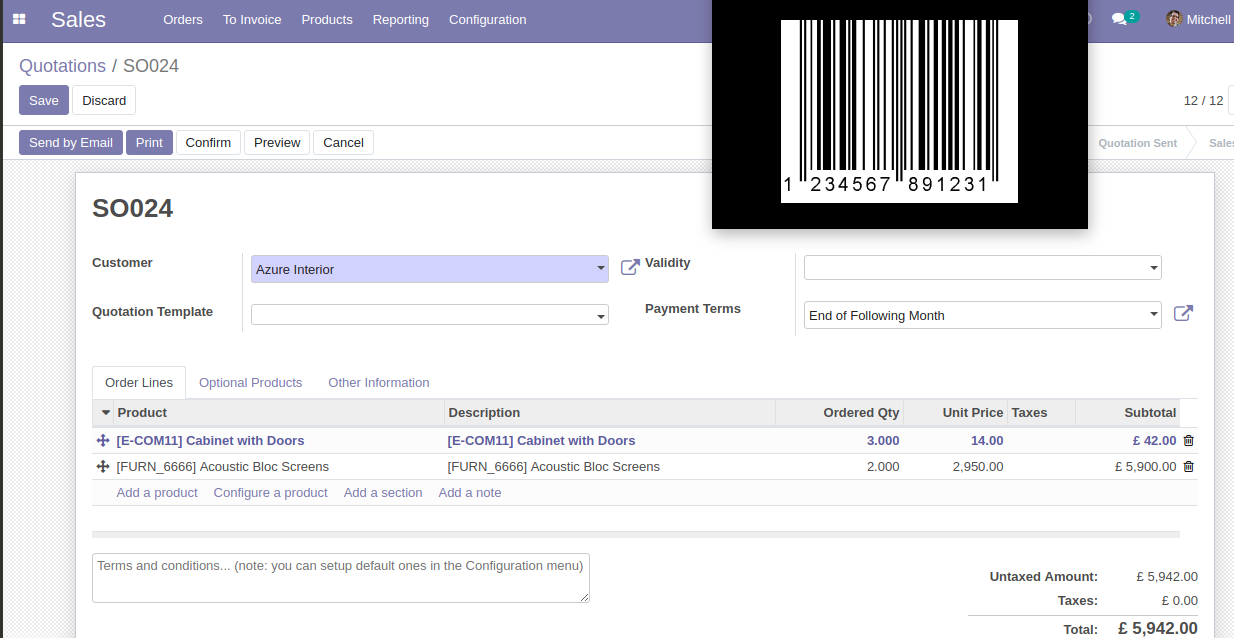Expand the Payment Terms dropdown
Viewport: 1234px width, 638px height.
pos(983,315)
